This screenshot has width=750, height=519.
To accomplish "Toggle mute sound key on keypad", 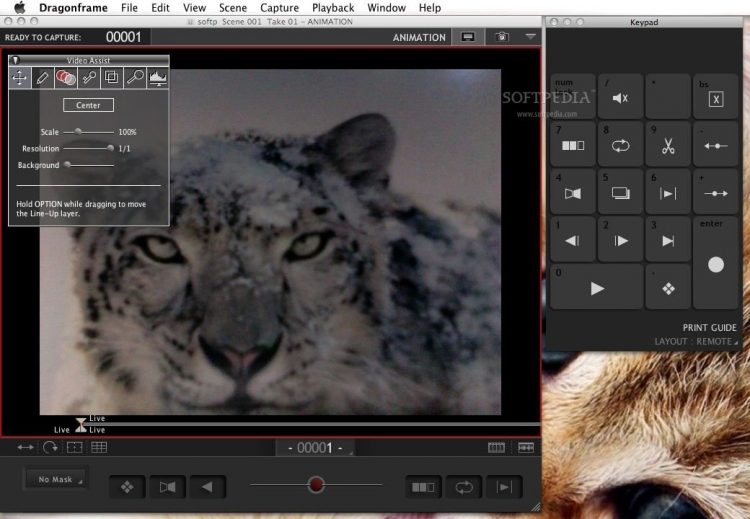I will point(620,97).
